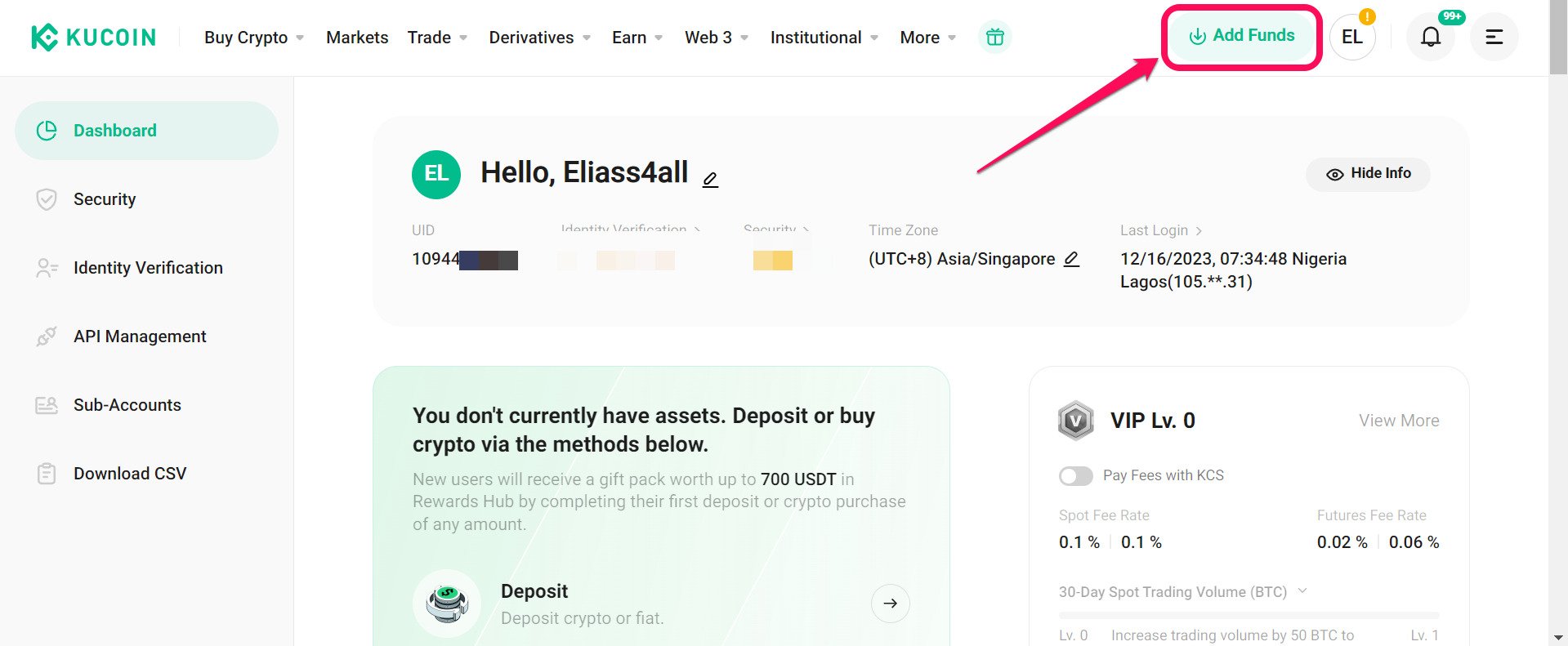
Task: Toggle Pay Fees with KCS switch
Action: pyautogui.click(x=1075, y=476)
